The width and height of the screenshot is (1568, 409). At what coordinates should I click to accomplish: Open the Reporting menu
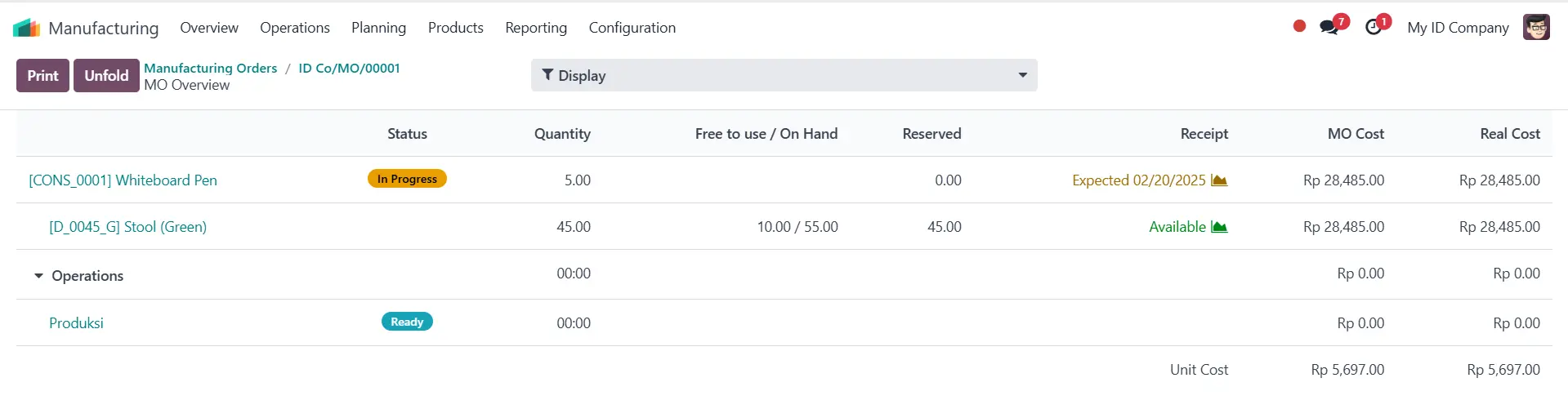pyautogui.click(x=536, y=28)
